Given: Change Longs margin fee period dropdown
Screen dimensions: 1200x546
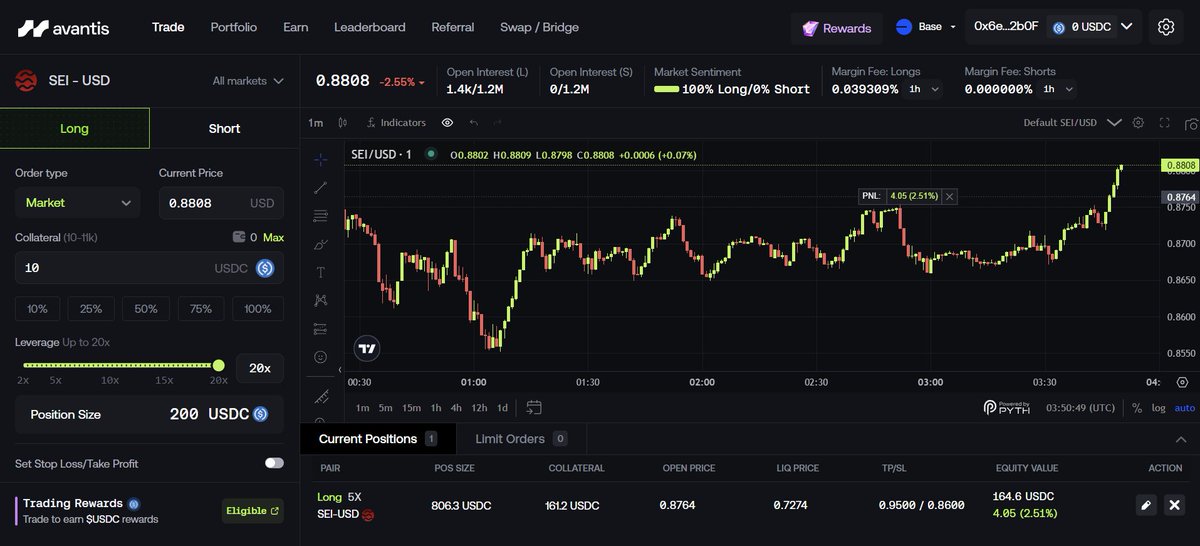Looking at the screenshot, I should click(x=923, y=89).
